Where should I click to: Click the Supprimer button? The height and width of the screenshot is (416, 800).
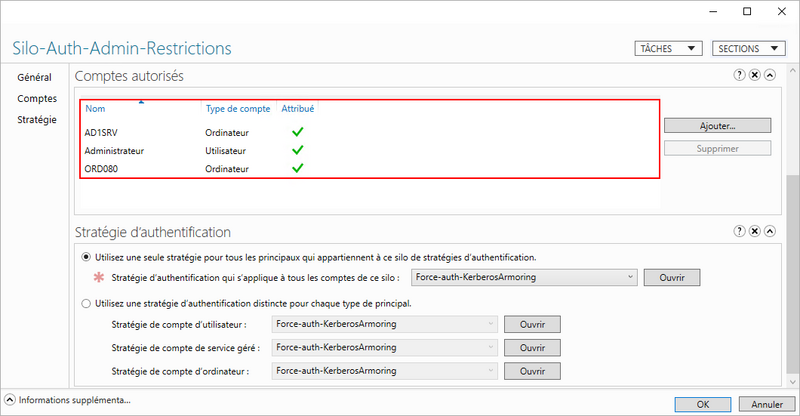coord(717,149)
